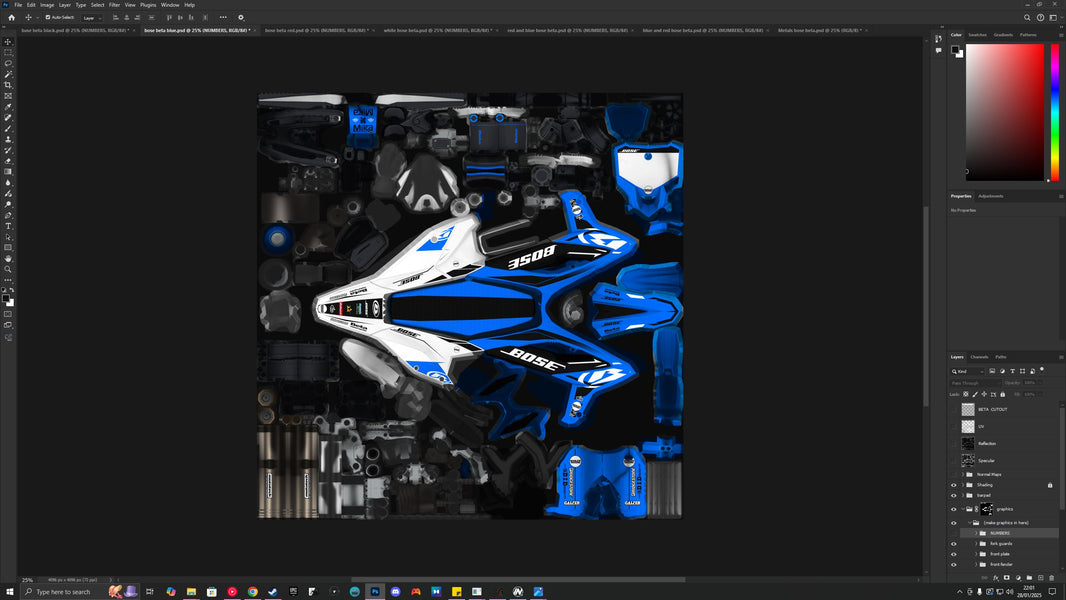Open the Filter menu

tap(114, 5)
